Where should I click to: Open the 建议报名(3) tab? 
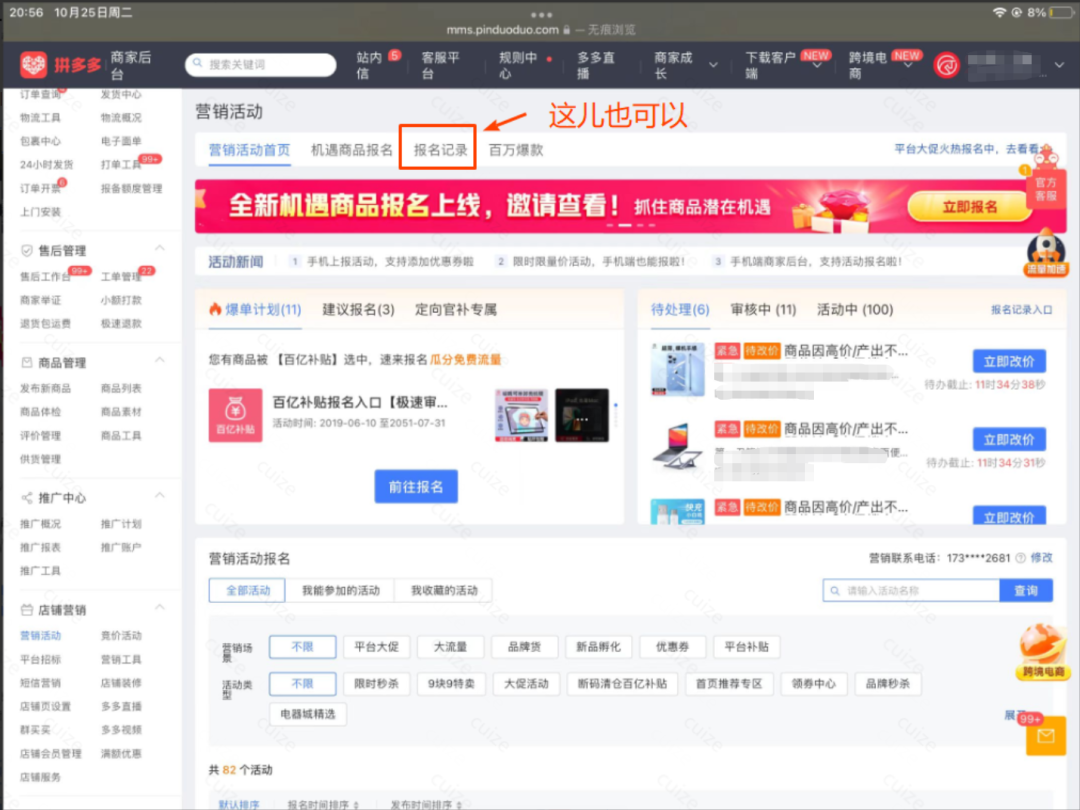pyautogui.click(x=358, y=310)
